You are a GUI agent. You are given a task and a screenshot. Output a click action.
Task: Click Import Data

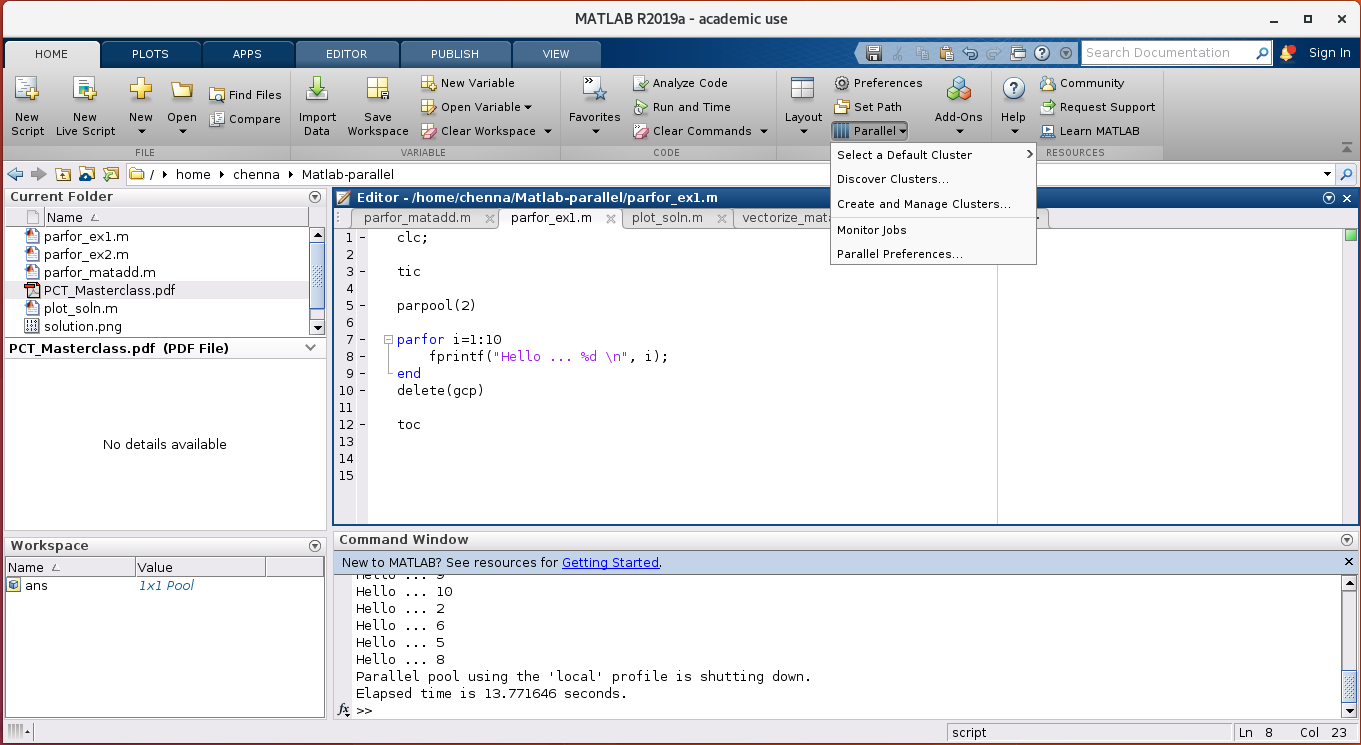pyautogui.click(x=317, y=106)
